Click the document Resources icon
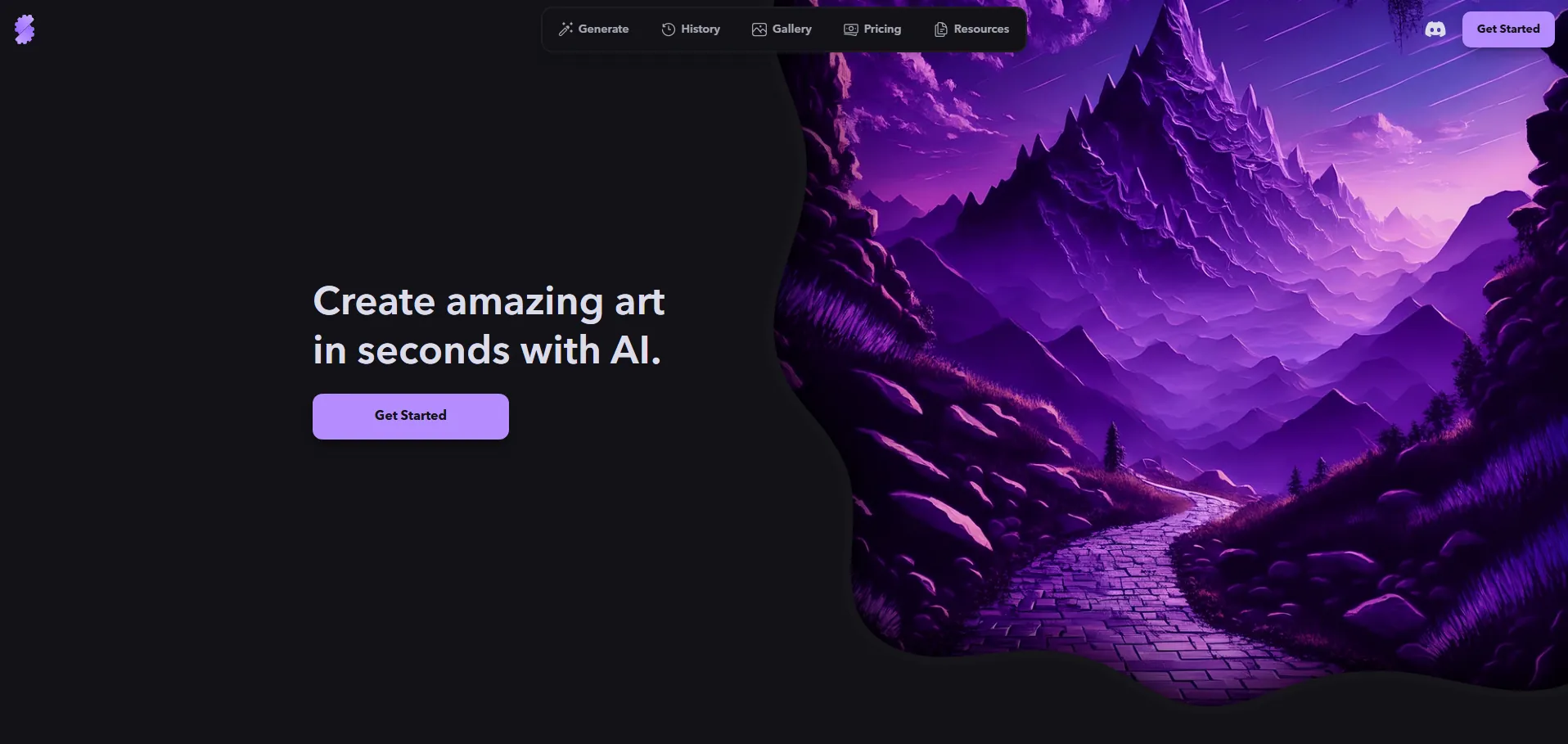 tap(941, 29)
